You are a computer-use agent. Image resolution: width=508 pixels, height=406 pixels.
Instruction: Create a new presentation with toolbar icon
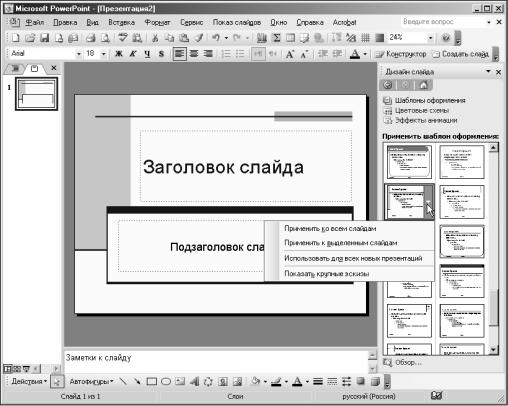(15, 38)
